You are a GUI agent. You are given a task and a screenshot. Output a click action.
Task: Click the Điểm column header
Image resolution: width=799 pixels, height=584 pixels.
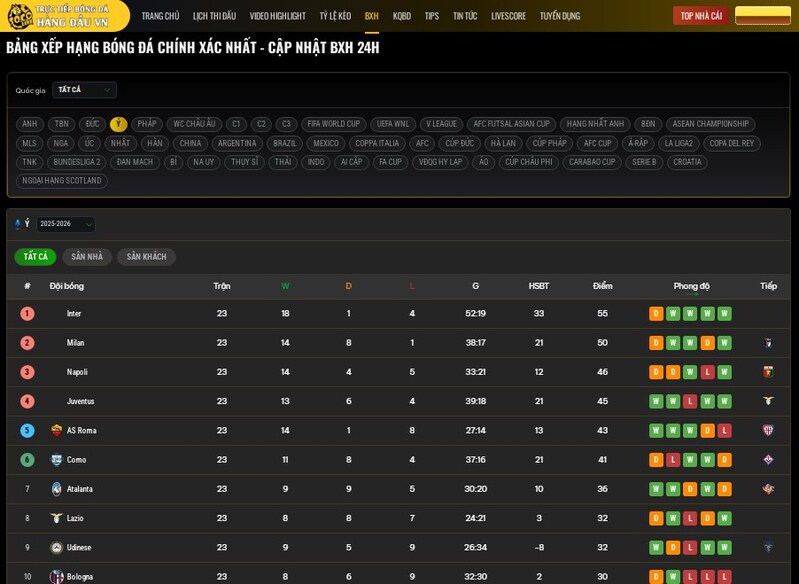[x=602, y=286]
